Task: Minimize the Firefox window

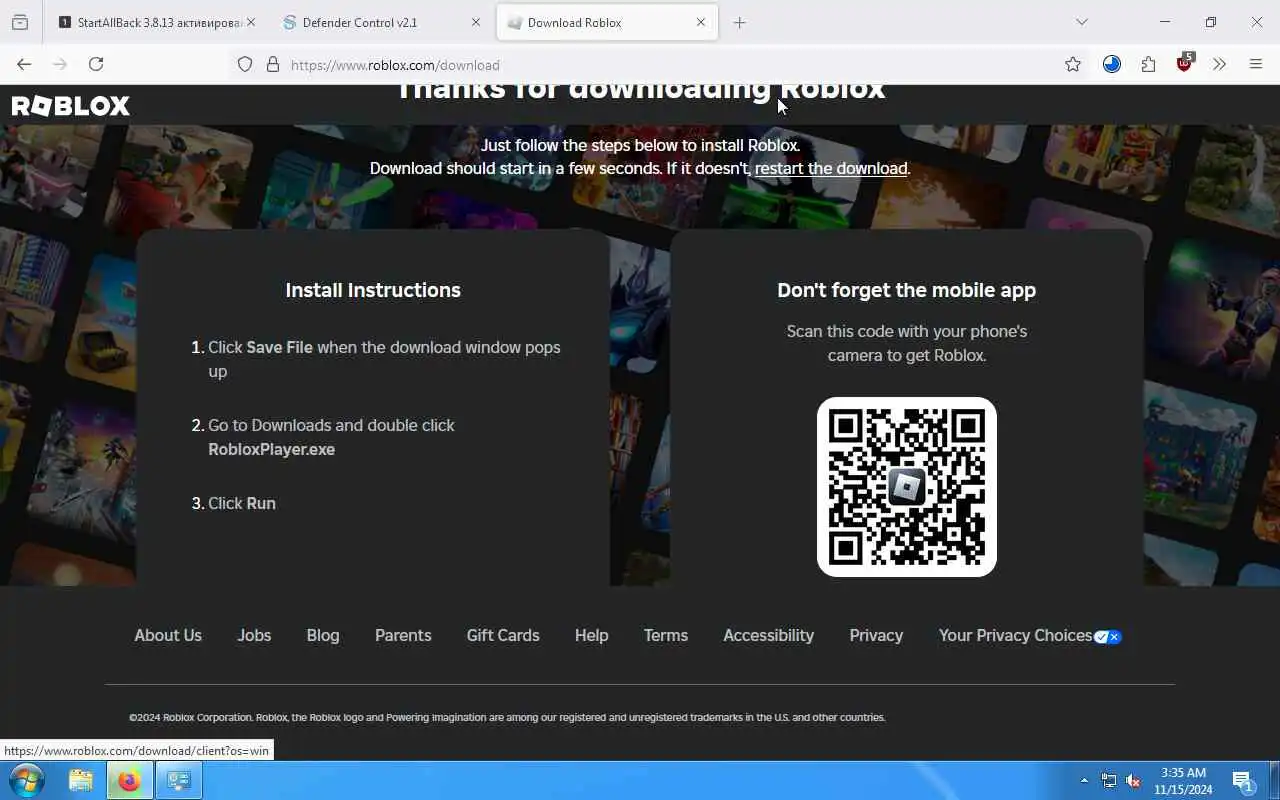Action: (x=1165, y=22)
